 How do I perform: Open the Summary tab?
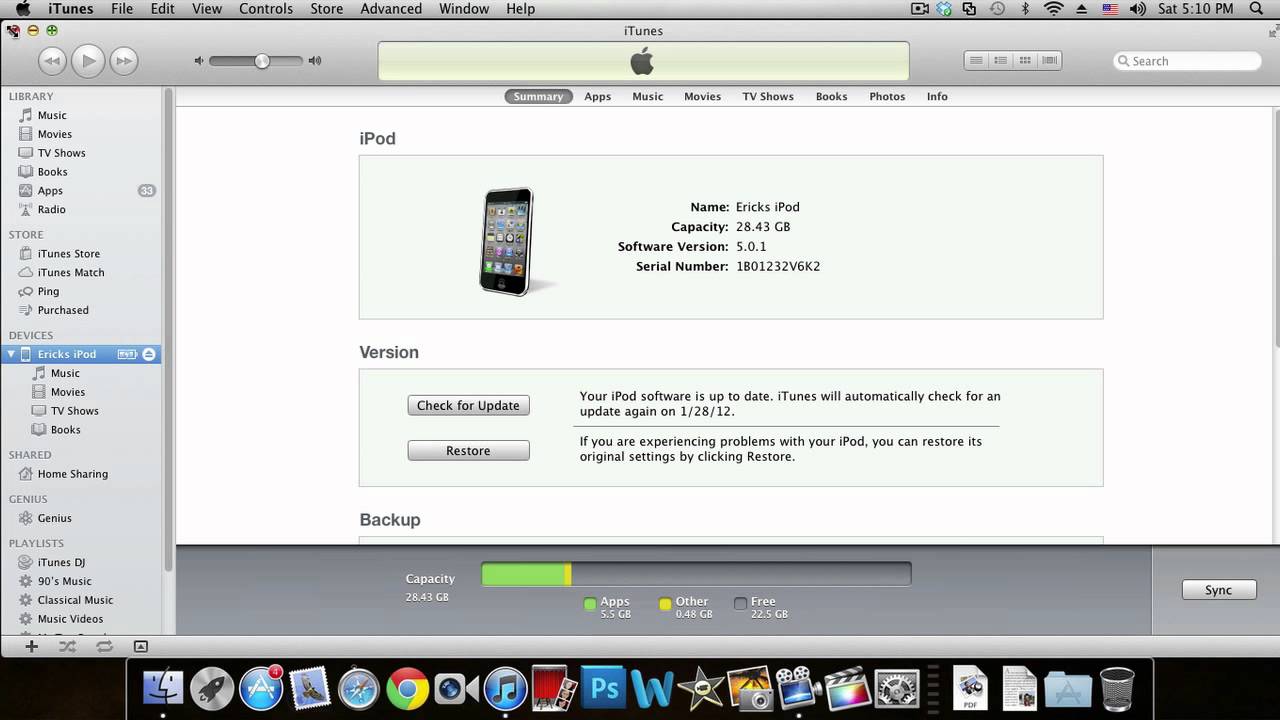538,97
